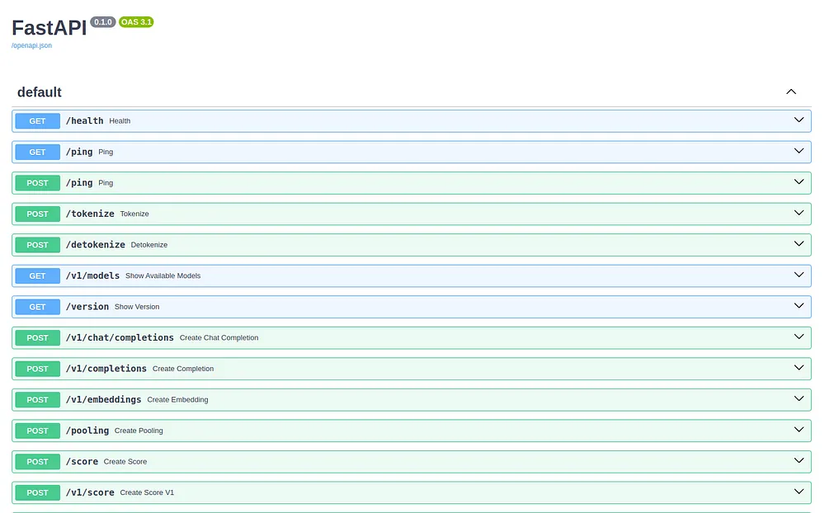
Task: Click the default section heading
Action: (x=39, y=92)
